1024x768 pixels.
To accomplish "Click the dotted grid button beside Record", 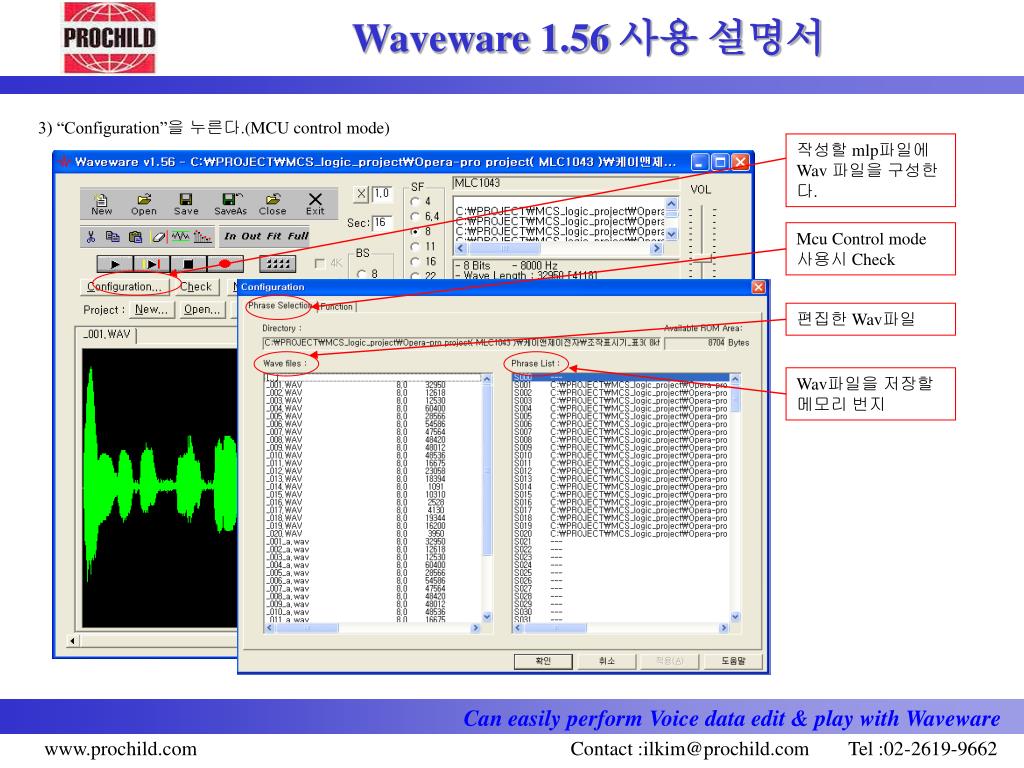I will (278, 264).
